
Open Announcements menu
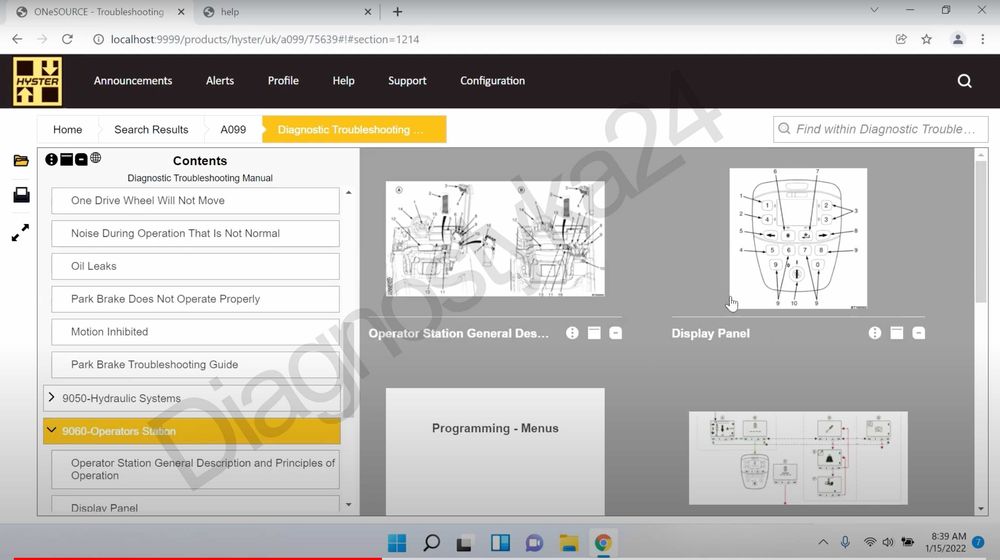pyautogui.click(x=133, y=81)
